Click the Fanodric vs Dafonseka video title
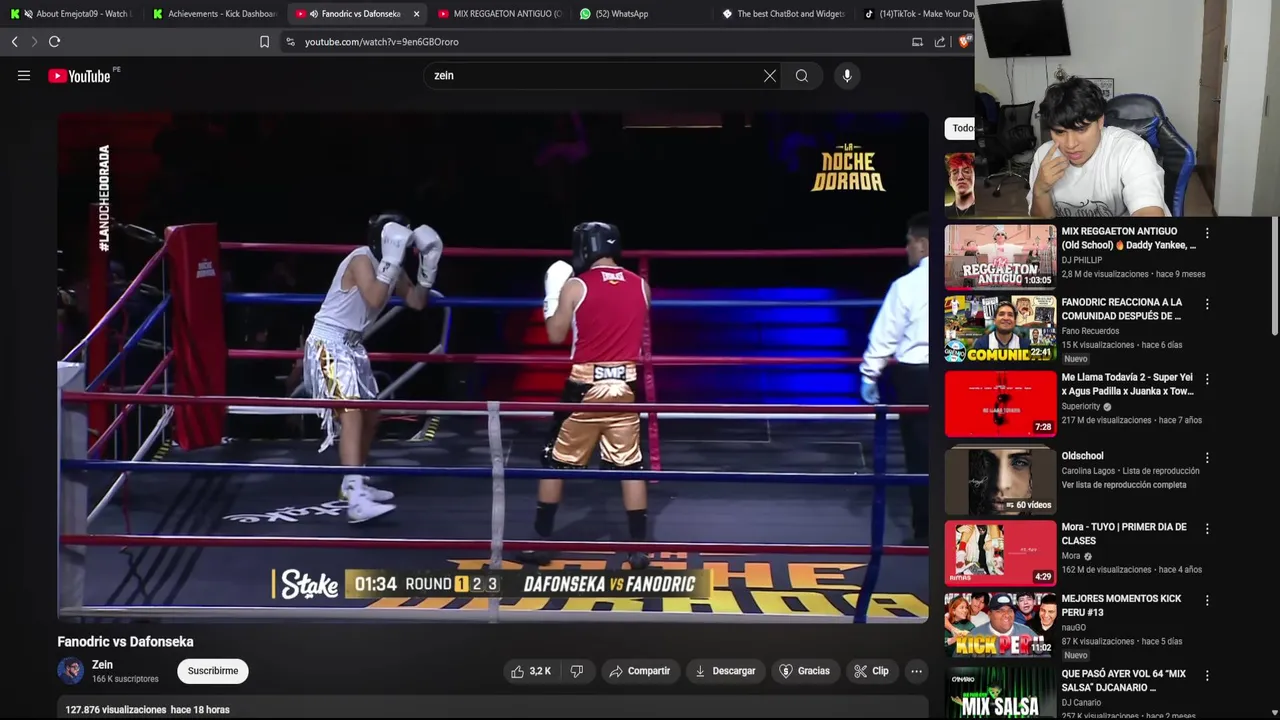 (x=126, y=642)
